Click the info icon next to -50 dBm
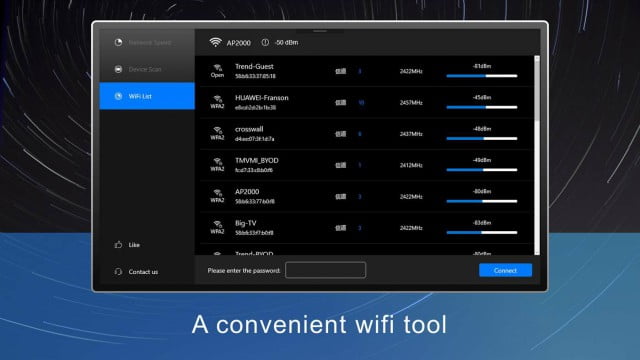The image size is (640, 360). click(x=265, y=42)
